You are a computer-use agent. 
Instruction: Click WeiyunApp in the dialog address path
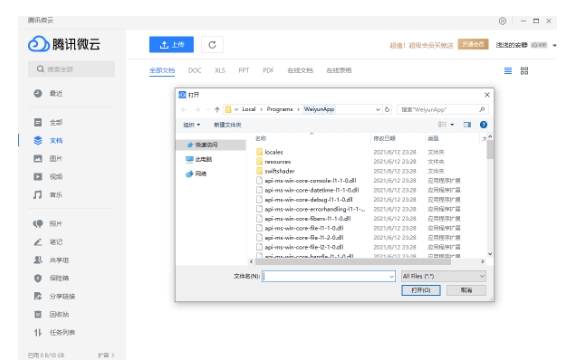(319, 109)
